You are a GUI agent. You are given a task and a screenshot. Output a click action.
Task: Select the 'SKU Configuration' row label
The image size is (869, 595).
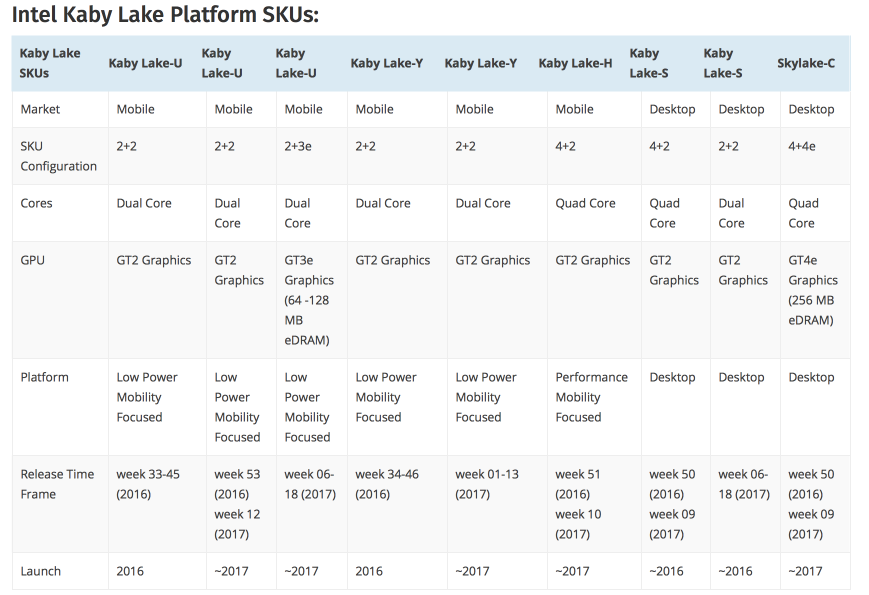(58, 156)
